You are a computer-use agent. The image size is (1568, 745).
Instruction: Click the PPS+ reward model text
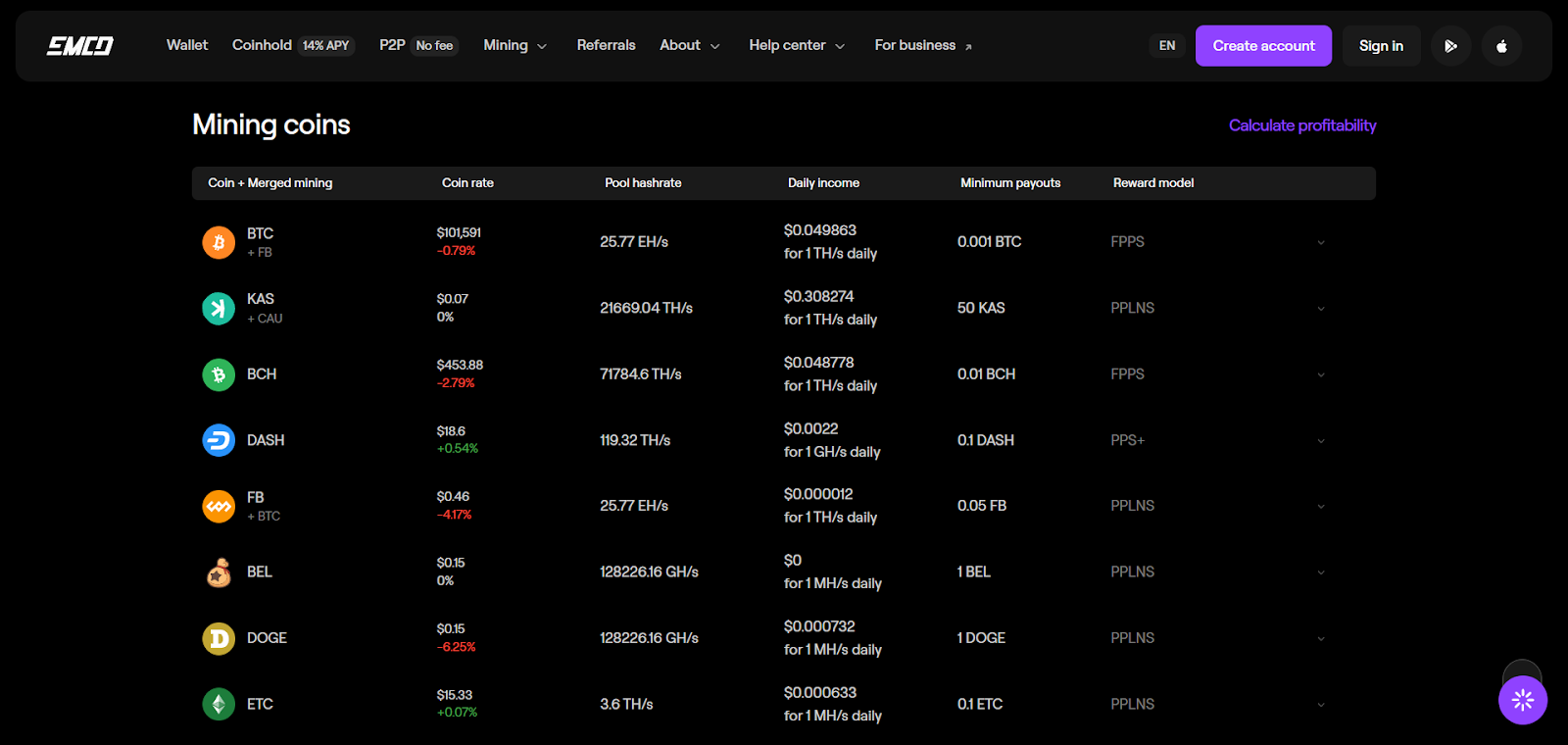point(1127,440)
